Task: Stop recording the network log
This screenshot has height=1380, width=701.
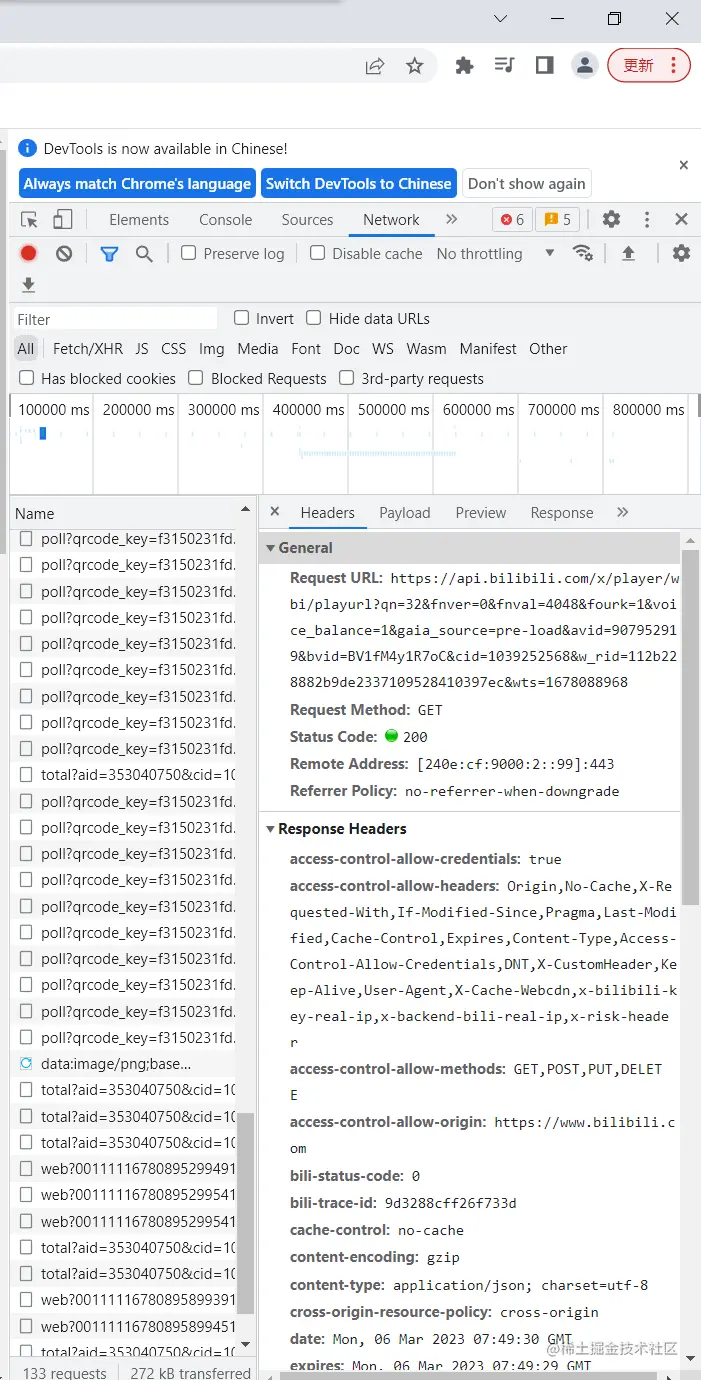Action: (x=29, y=254)
